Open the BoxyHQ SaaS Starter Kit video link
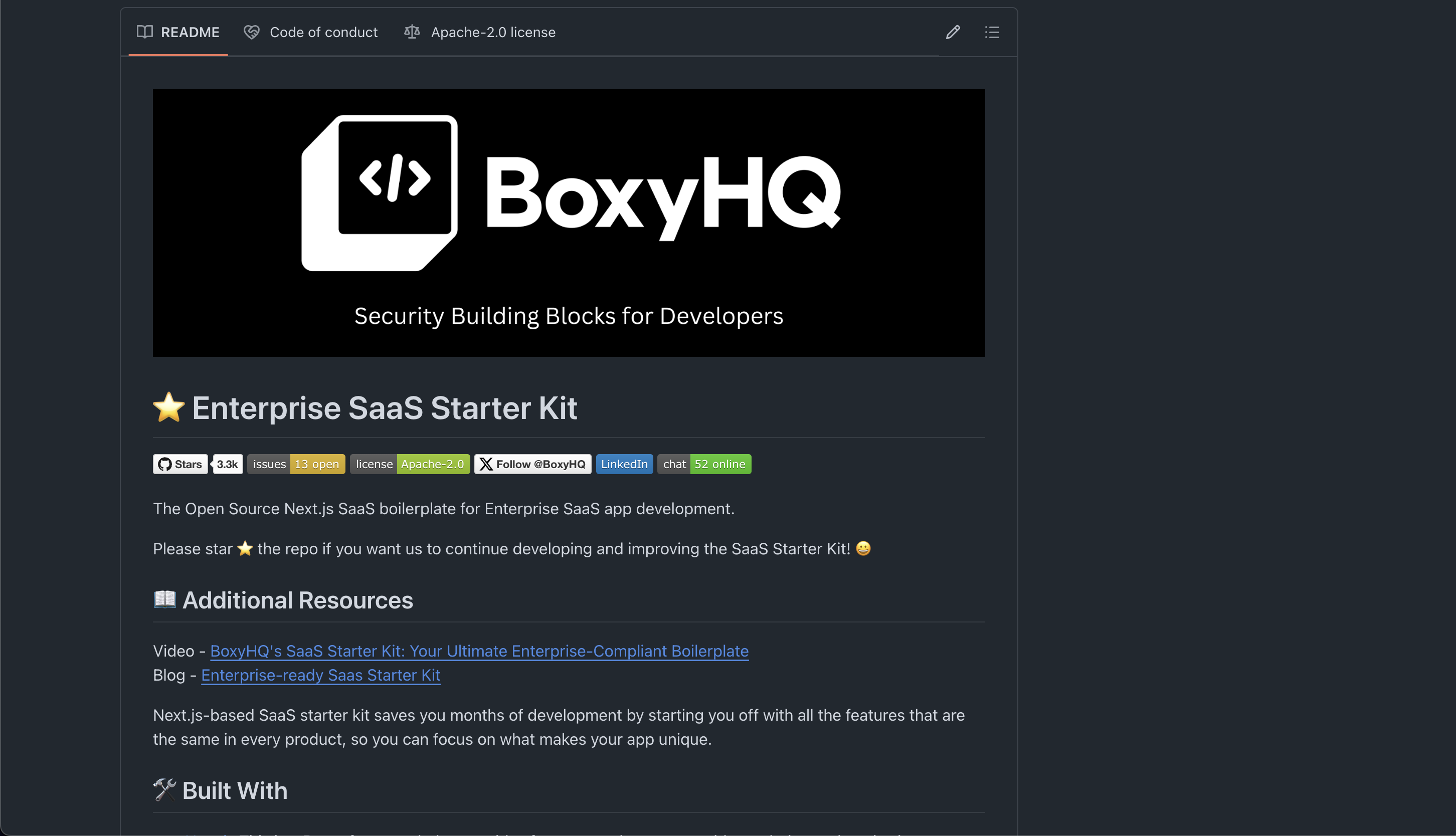Image resolution: width=1456 pixels, height=836 pixels. tap(479, 651)
